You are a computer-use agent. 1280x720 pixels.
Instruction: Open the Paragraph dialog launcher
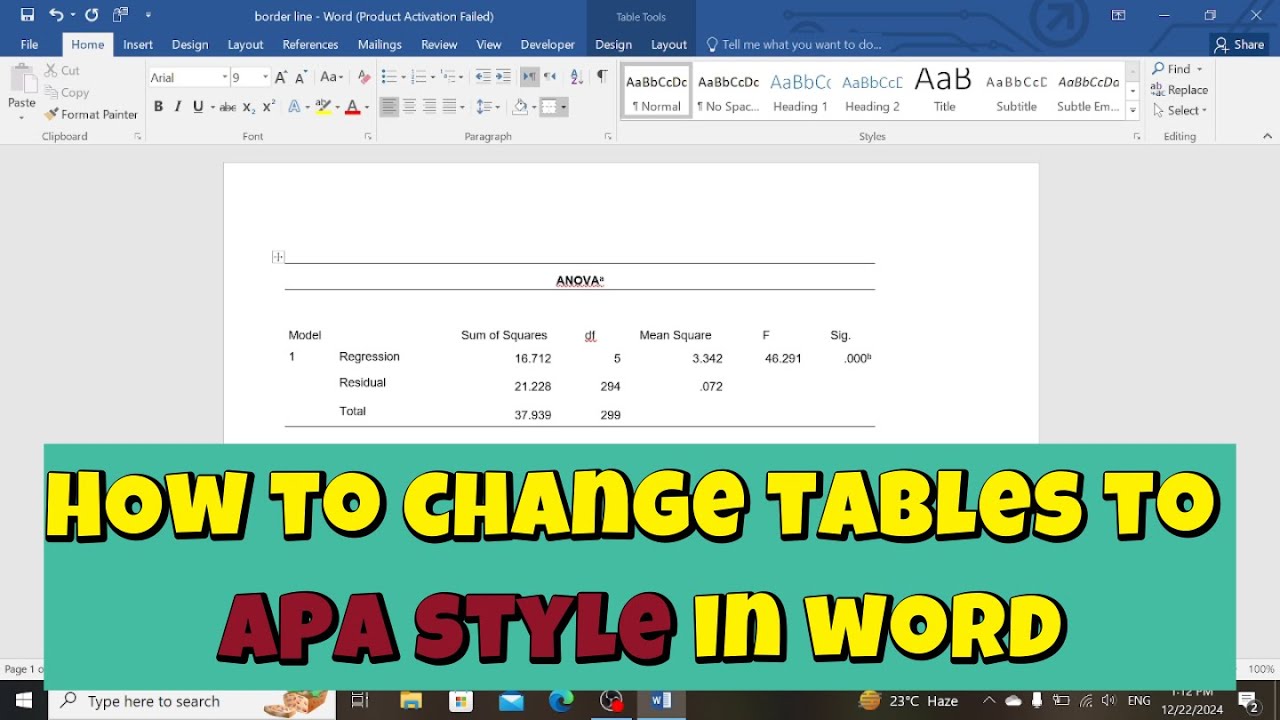608,136
